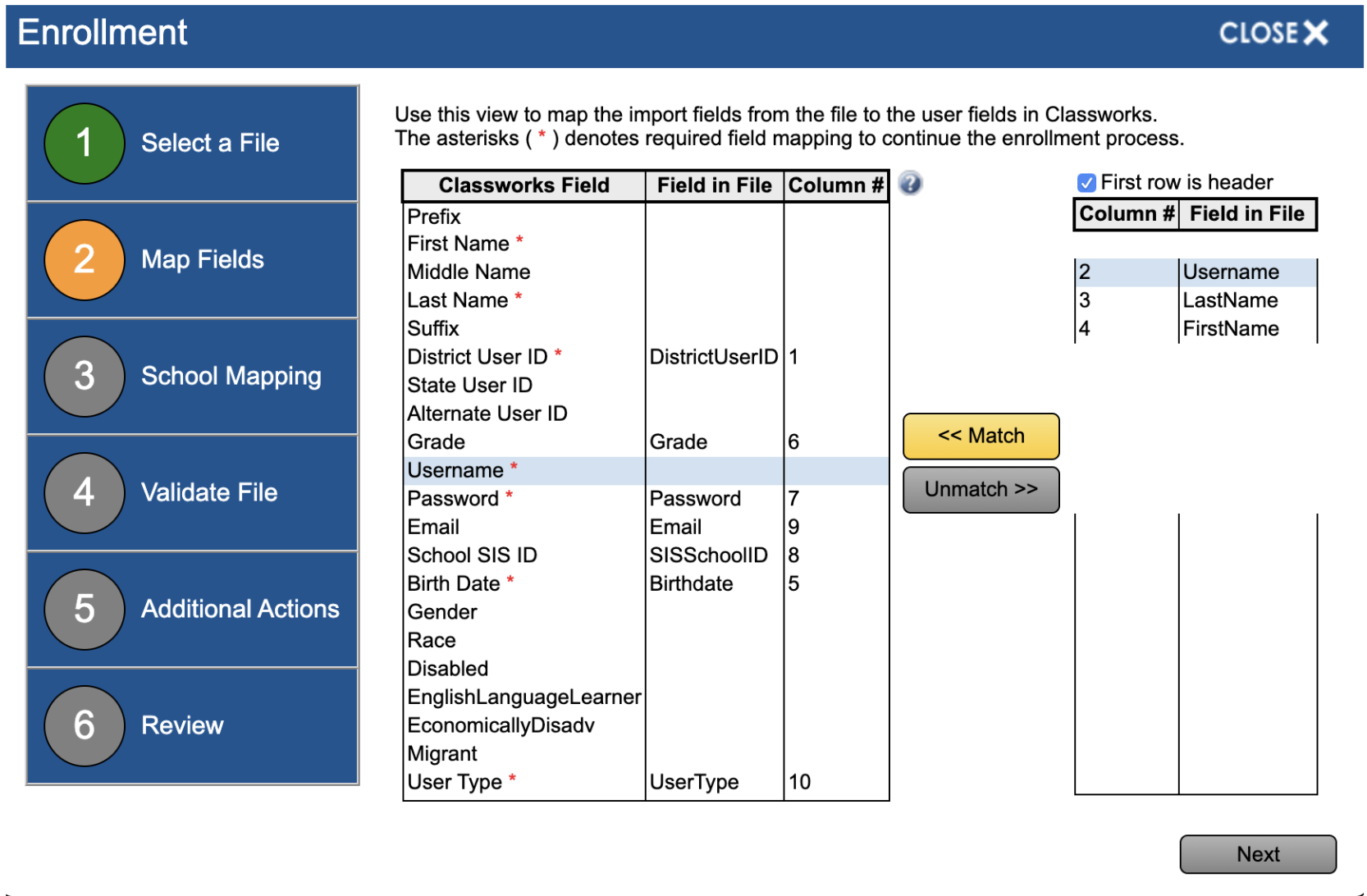Click the Unmatch >> button
Screen dimensions: 1367x896
(981, 490)
